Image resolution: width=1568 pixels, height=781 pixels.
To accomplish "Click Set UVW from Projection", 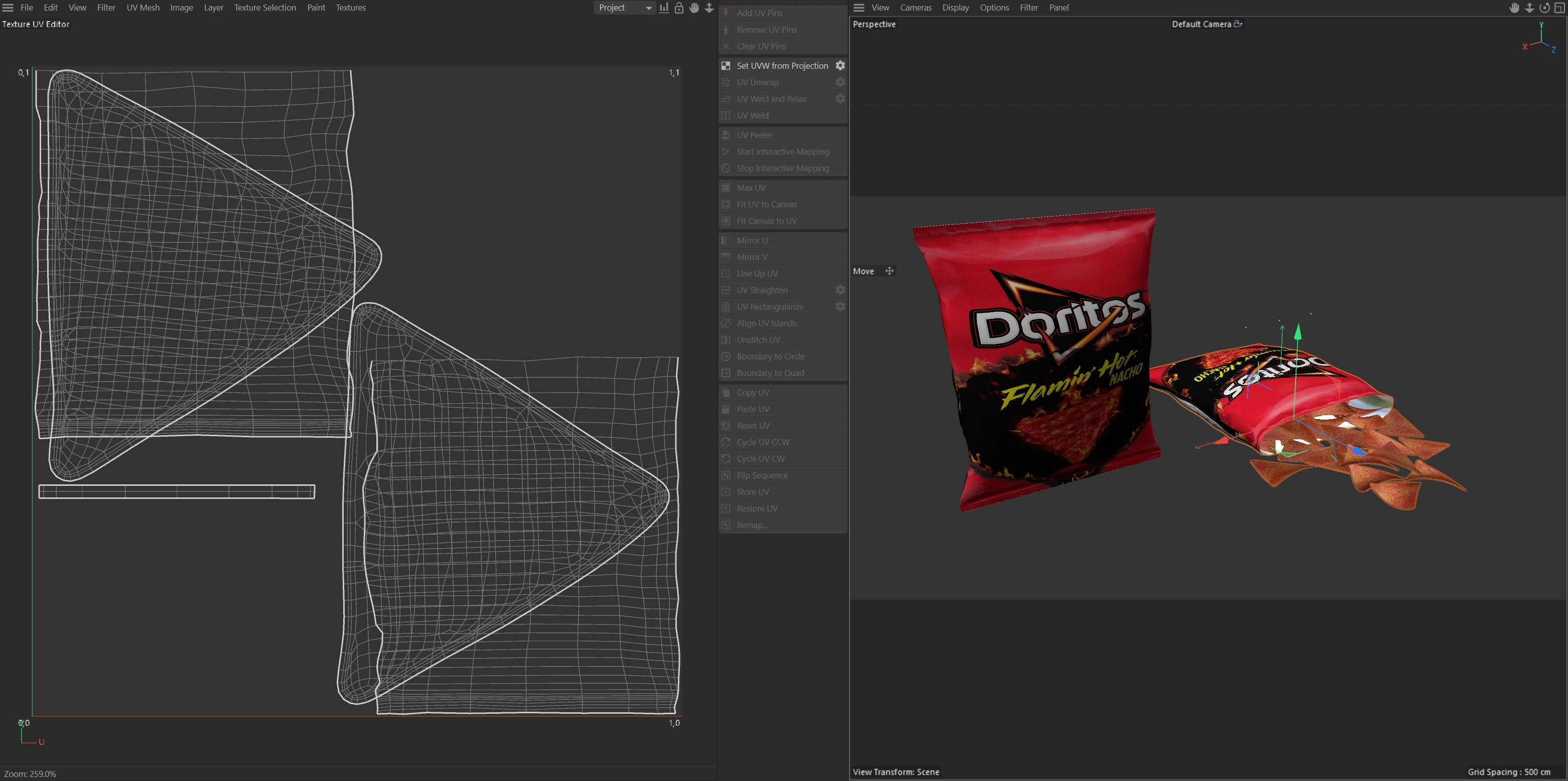I will tap(782, 66).
